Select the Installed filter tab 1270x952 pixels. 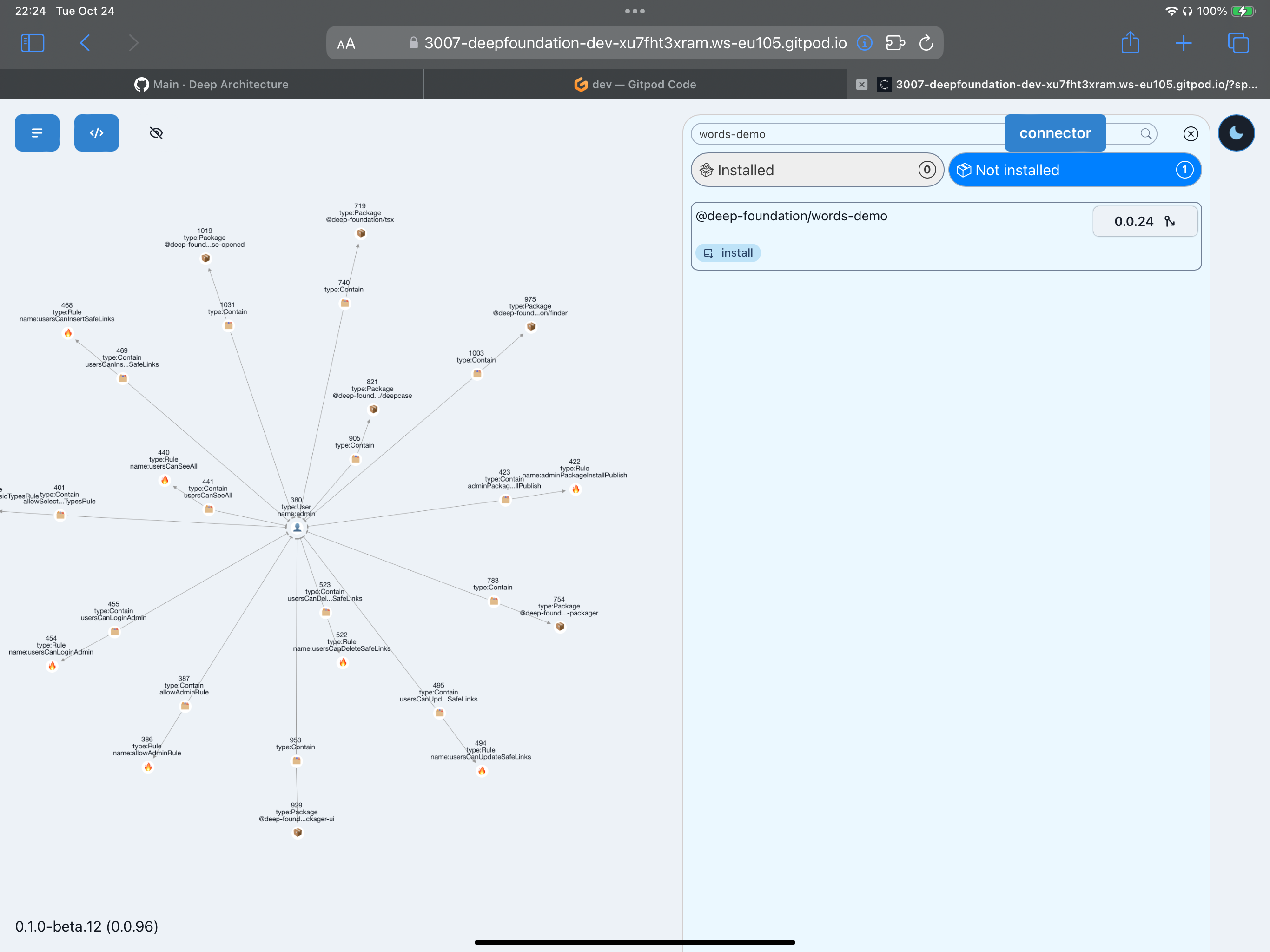coord(816,170)
